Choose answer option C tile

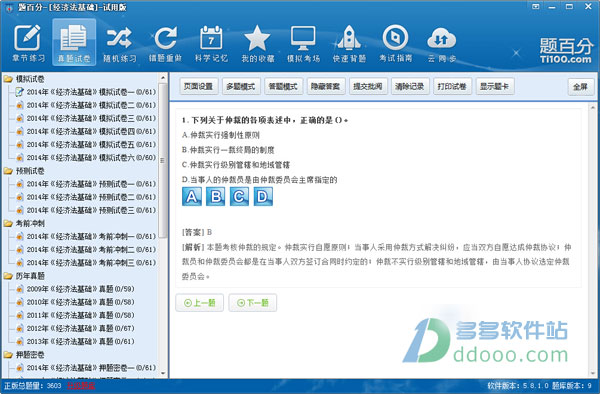click(239, 197)
